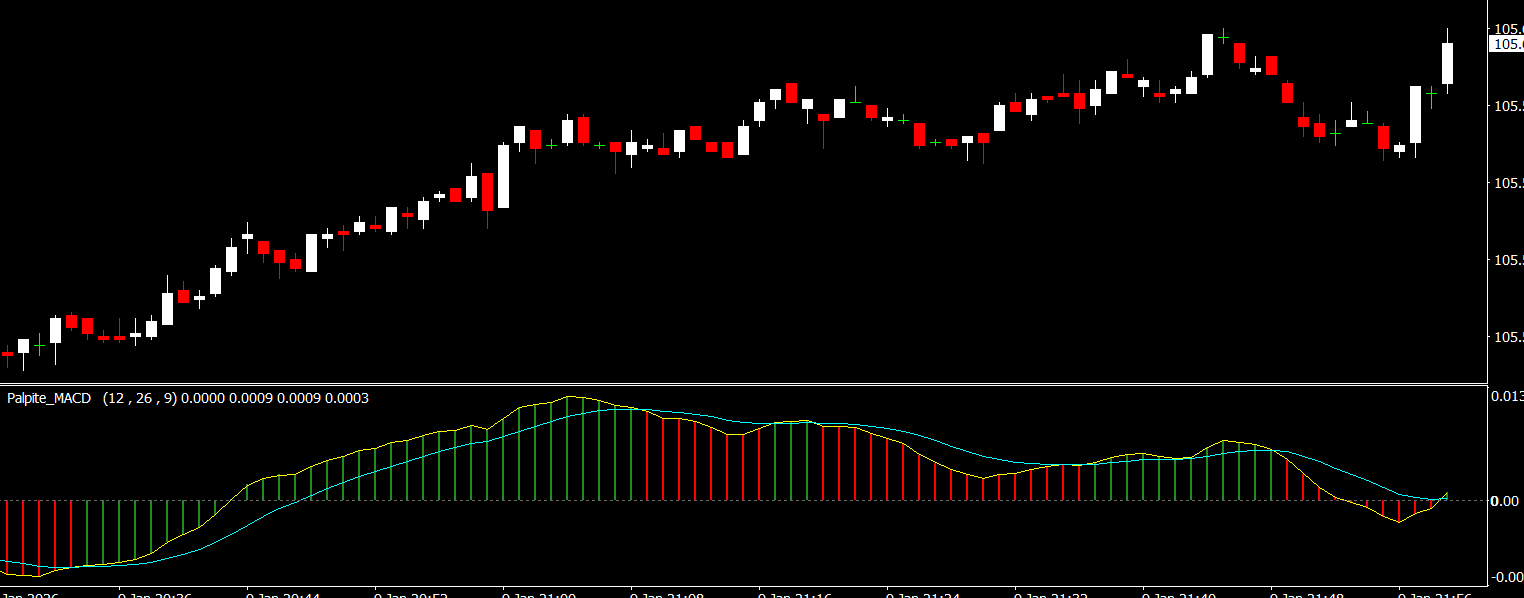
Task: Click the partially visible Jan 2026 date label
Action: (30, 595)
